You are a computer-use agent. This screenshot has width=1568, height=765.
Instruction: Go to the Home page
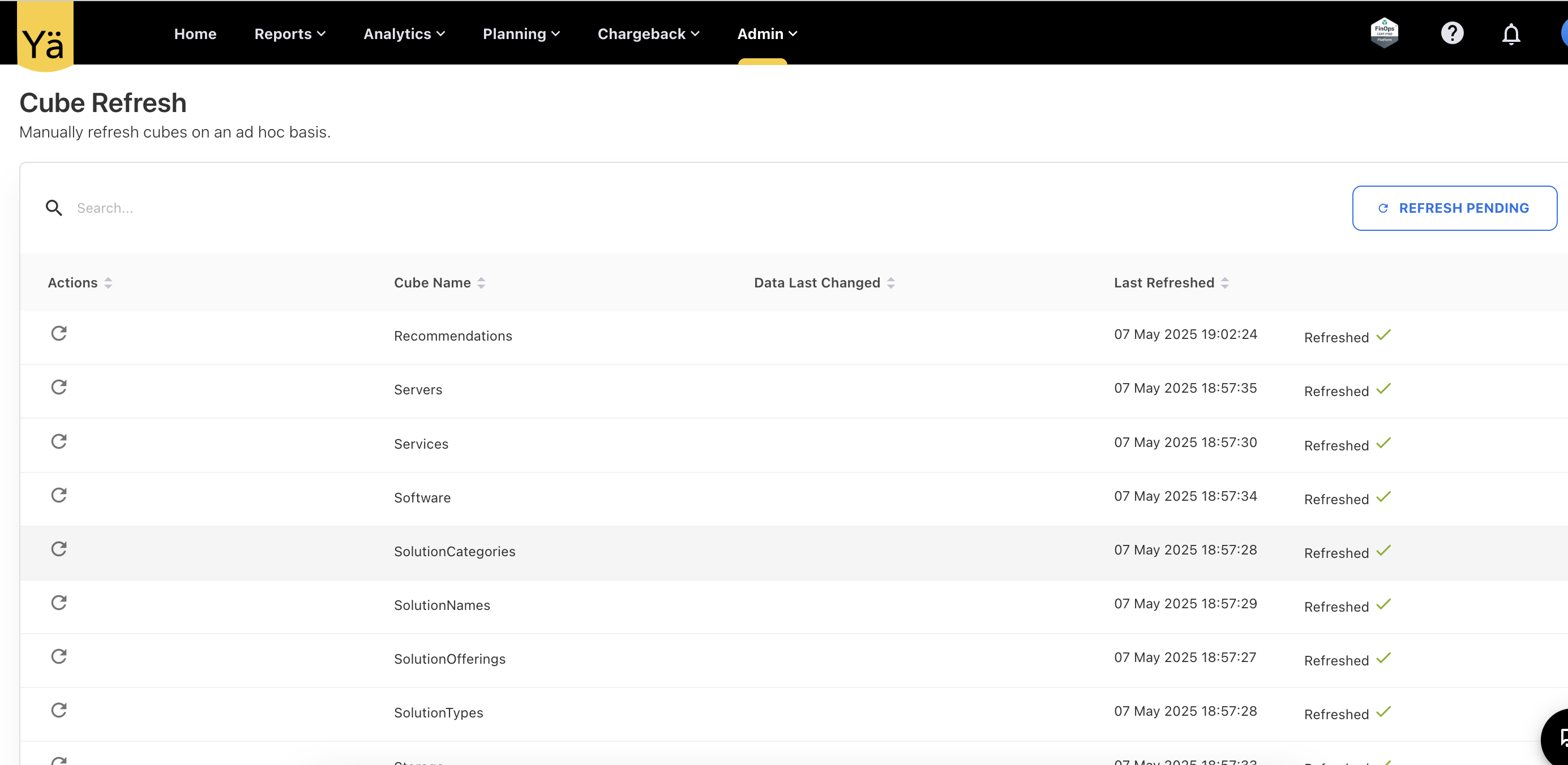point(195,34)
